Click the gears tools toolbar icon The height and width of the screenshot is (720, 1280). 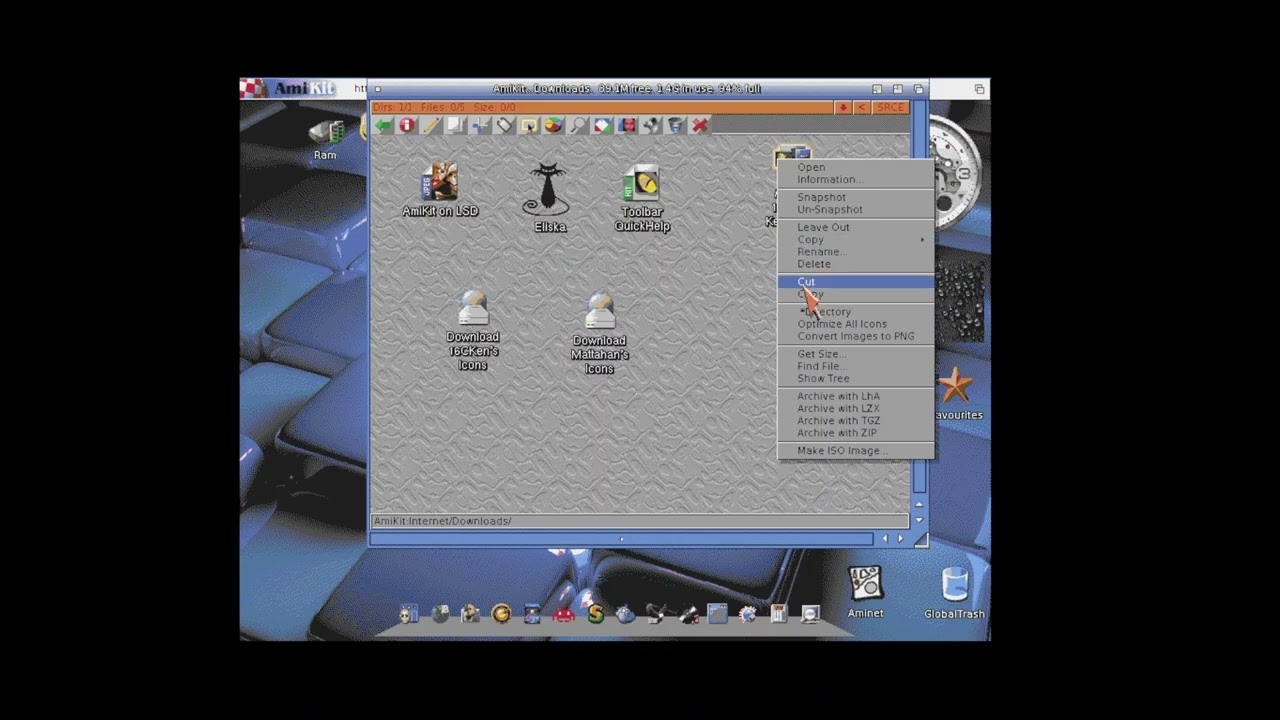651,125
